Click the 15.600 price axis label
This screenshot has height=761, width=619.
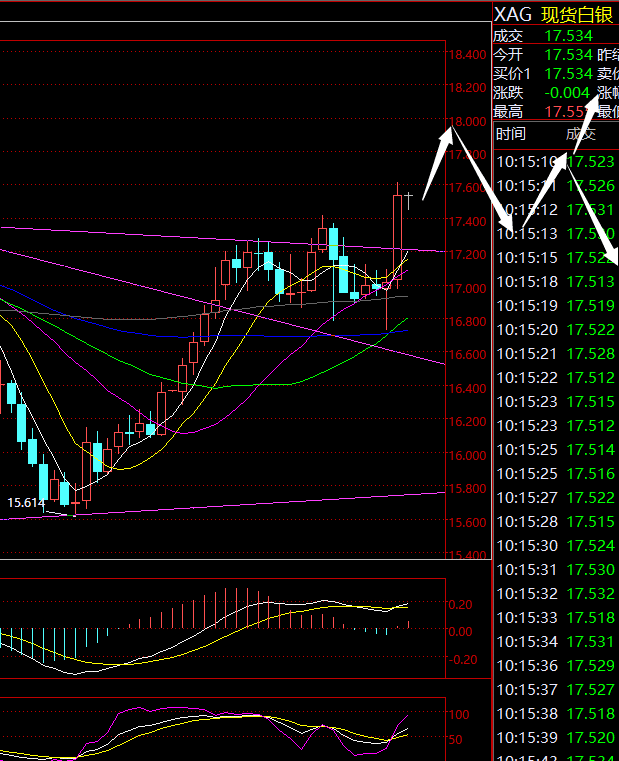pos(467,522)
